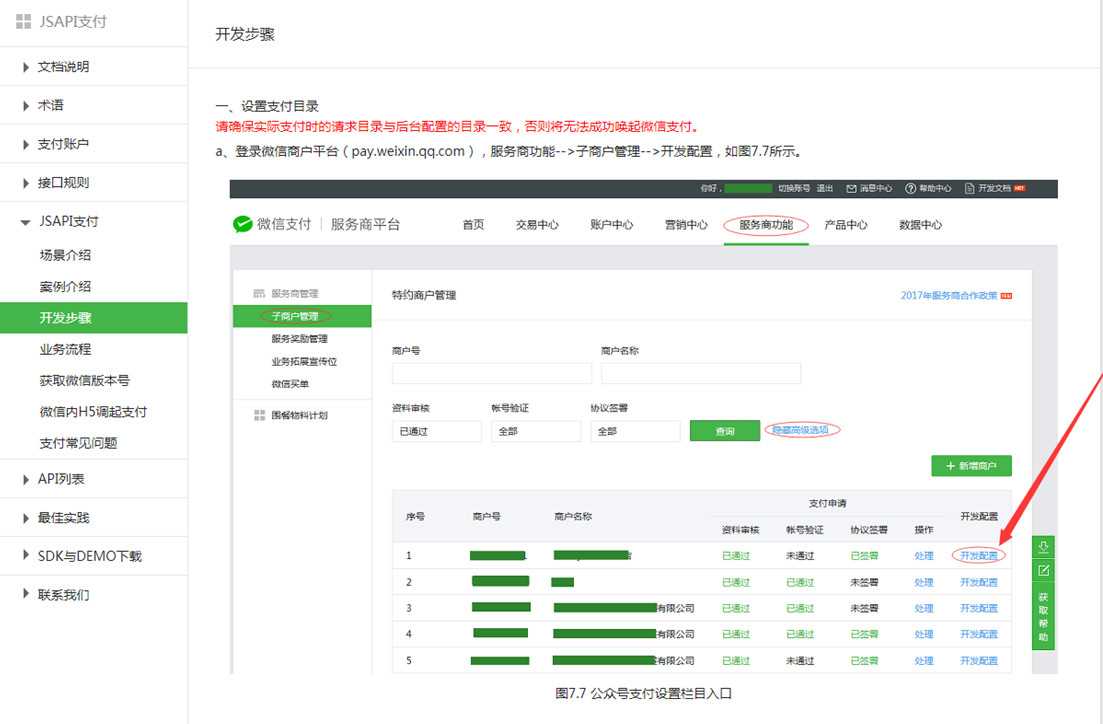Click the green 微信支付 logo in the figure
The width and height of the screenshot is (1103, 724).
[x=243, y=224]
